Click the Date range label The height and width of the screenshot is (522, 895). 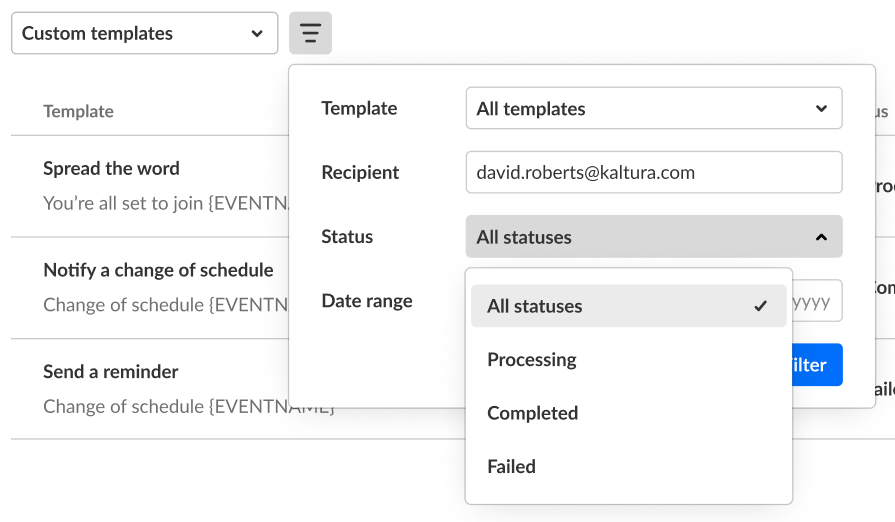tap(366, 300)
